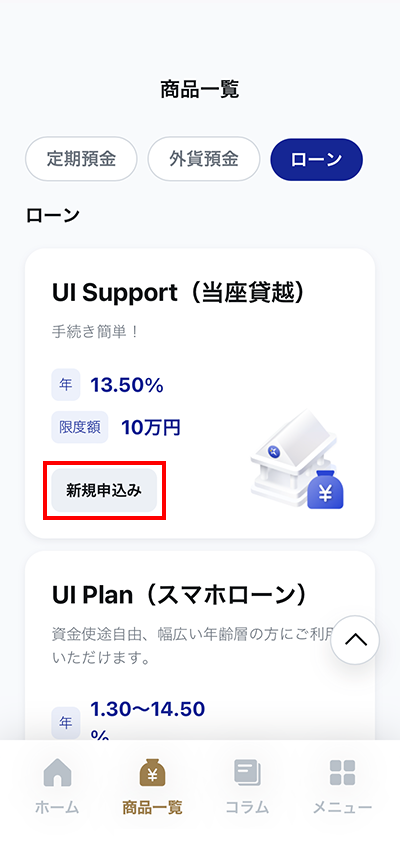
Task: Tap the scroll-to-top chevron button
Action: point(355,640)
